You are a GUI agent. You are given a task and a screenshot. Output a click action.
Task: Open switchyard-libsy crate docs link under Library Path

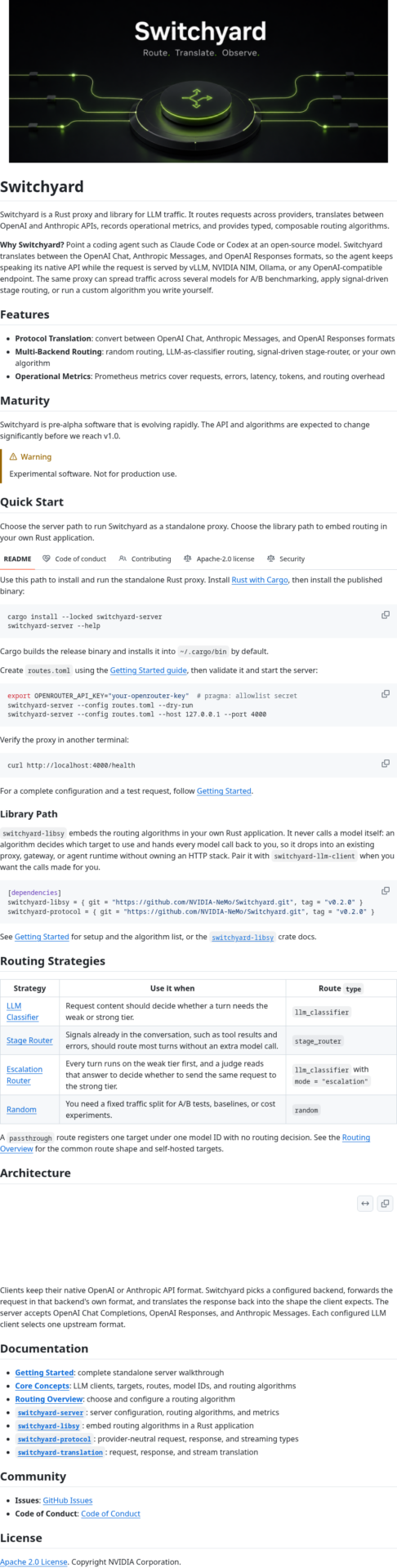click(x=243, y=937)
